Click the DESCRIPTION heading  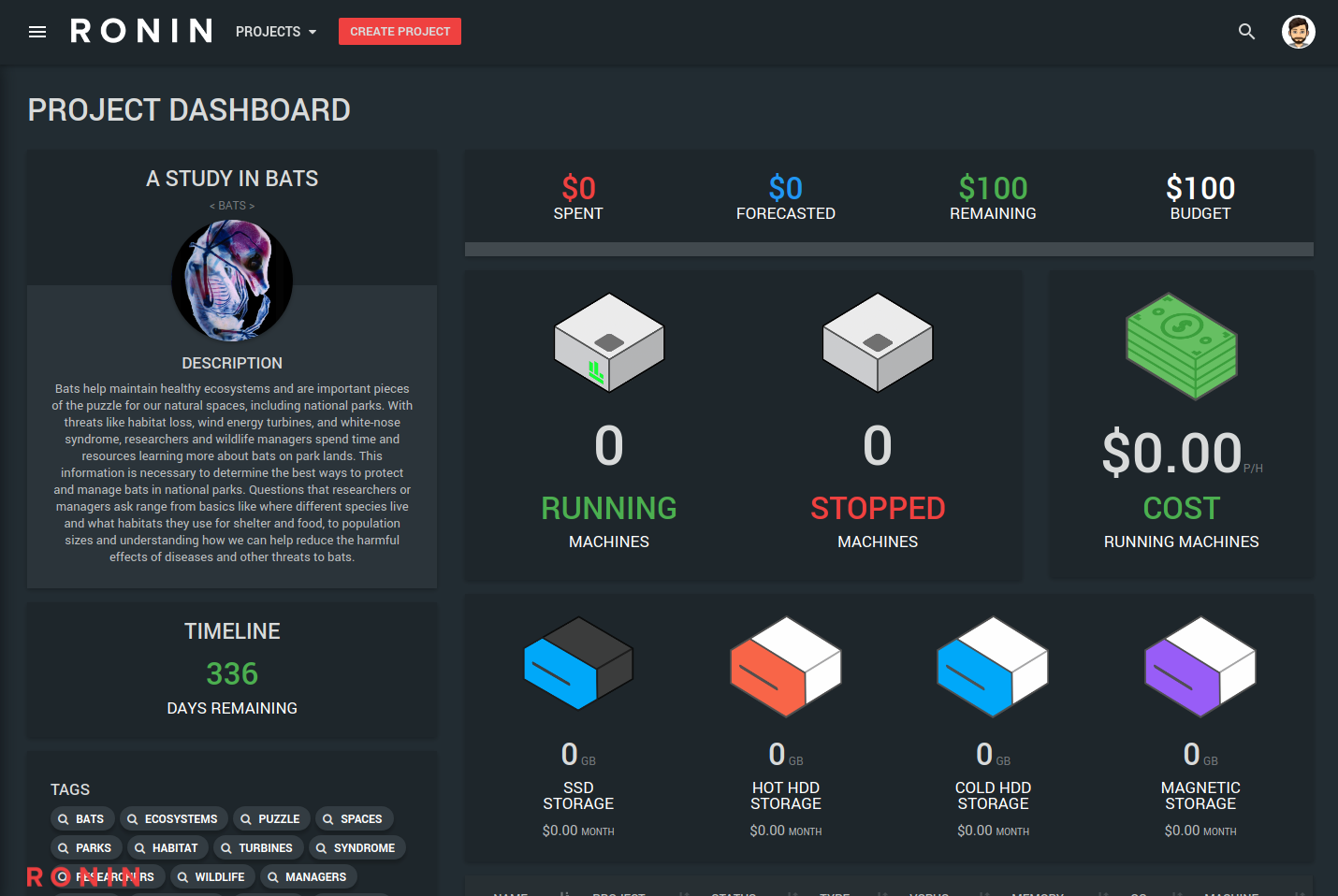(232, 363)
